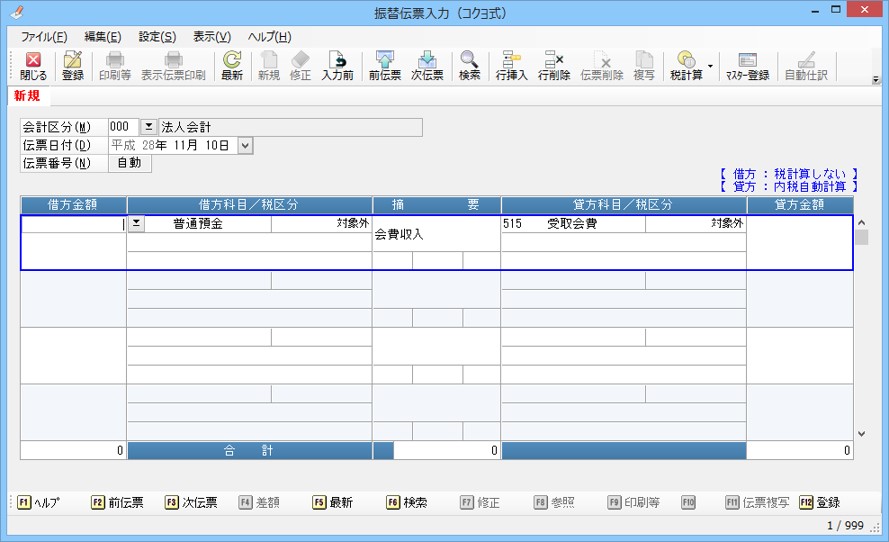
Task: Open search with the 検索 magnifier icon
Action: [x=469, y=66]
